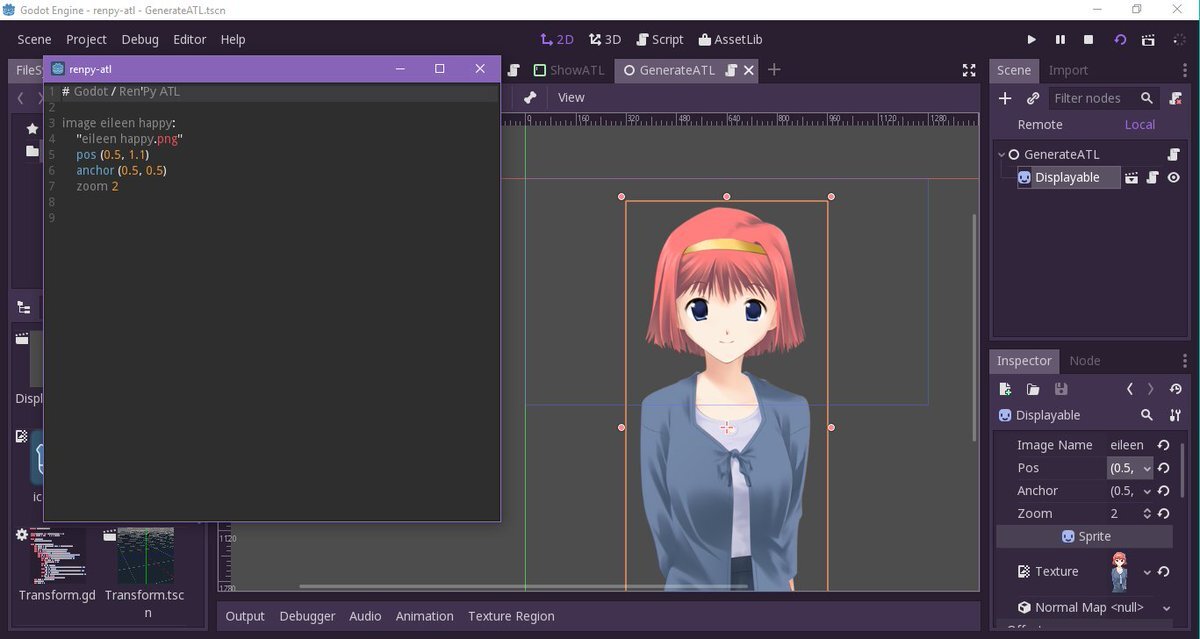Screen dimensions: 1200x639
Task: Open the Scene menu
Action: click(x=34, y=39)
